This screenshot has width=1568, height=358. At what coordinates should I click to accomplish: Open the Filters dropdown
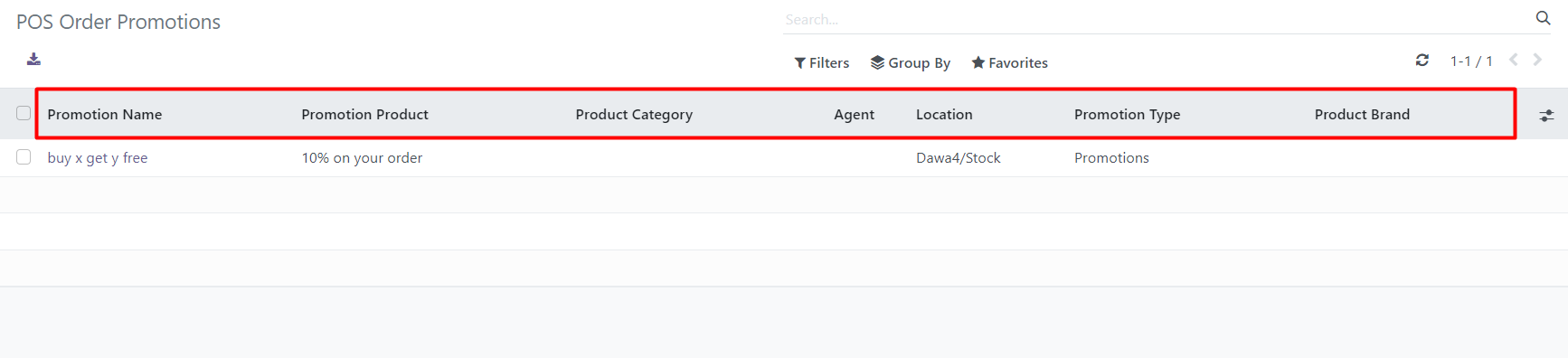tap(822, 62)
